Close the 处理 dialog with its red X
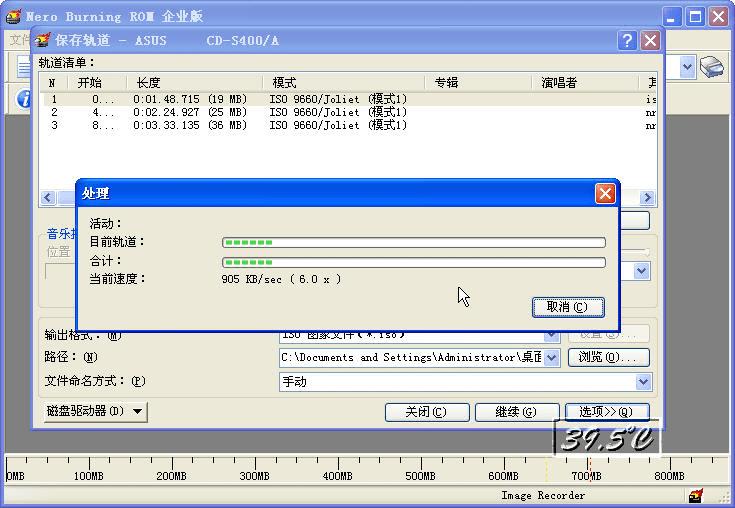This screenshot has height=508, width=735. click(x=605, y=194)
